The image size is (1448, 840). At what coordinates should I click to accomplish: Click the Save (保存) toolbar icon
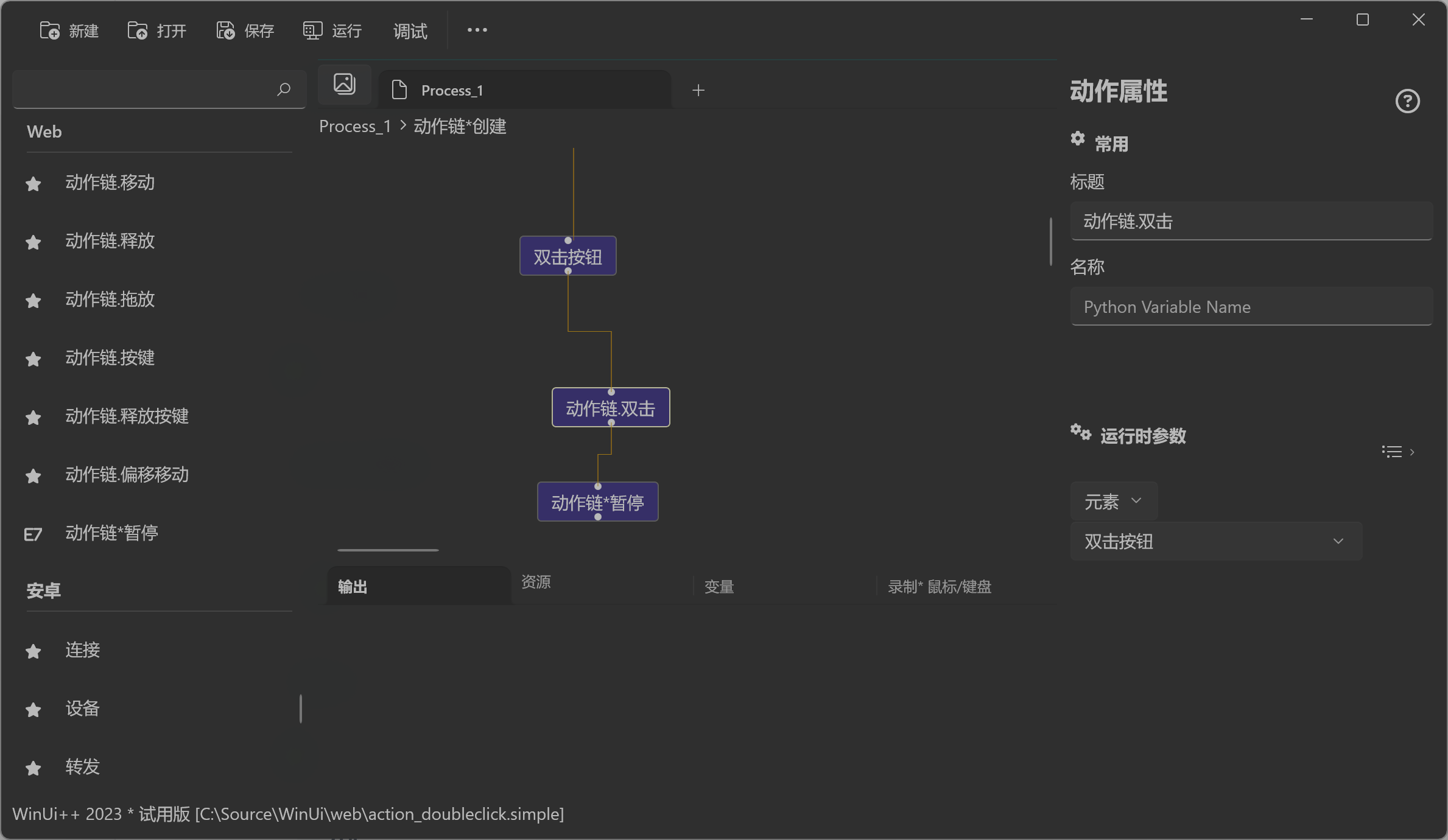coord(225,30)
